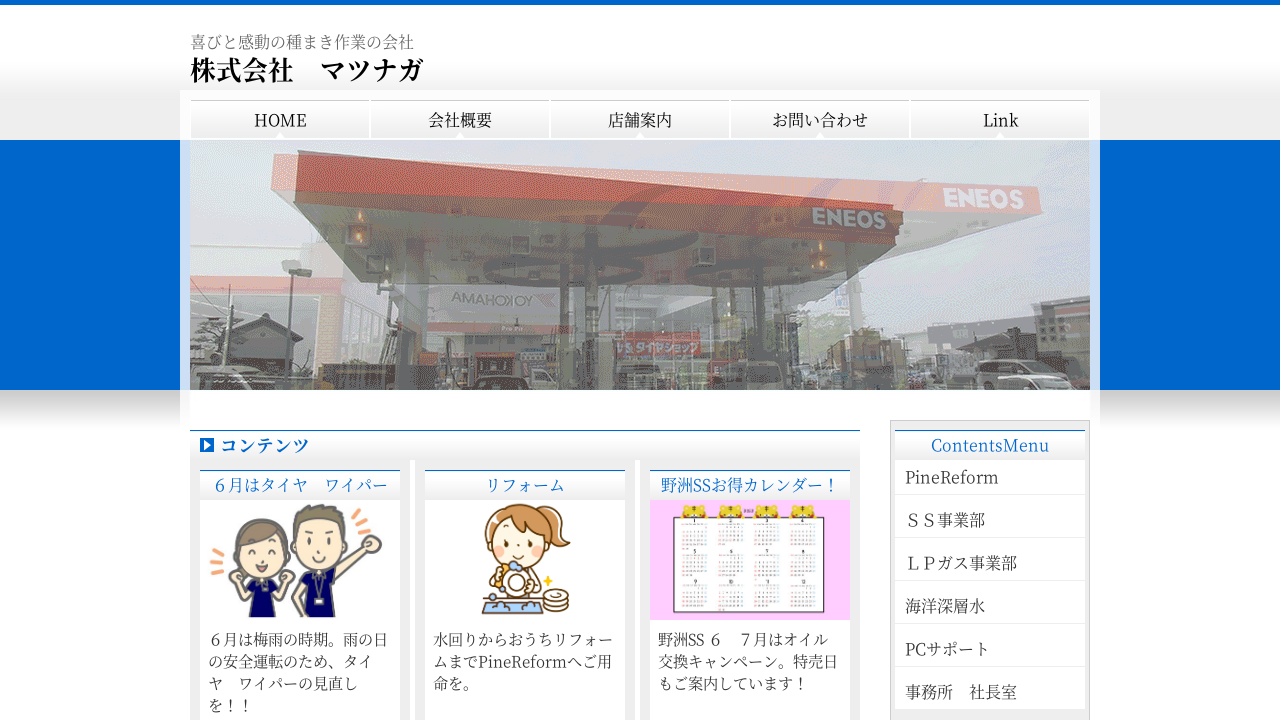Viewport: 1280px width, 720px height.
Task: Click the ENEOS gas station banner image
Action: coord(640,265)
